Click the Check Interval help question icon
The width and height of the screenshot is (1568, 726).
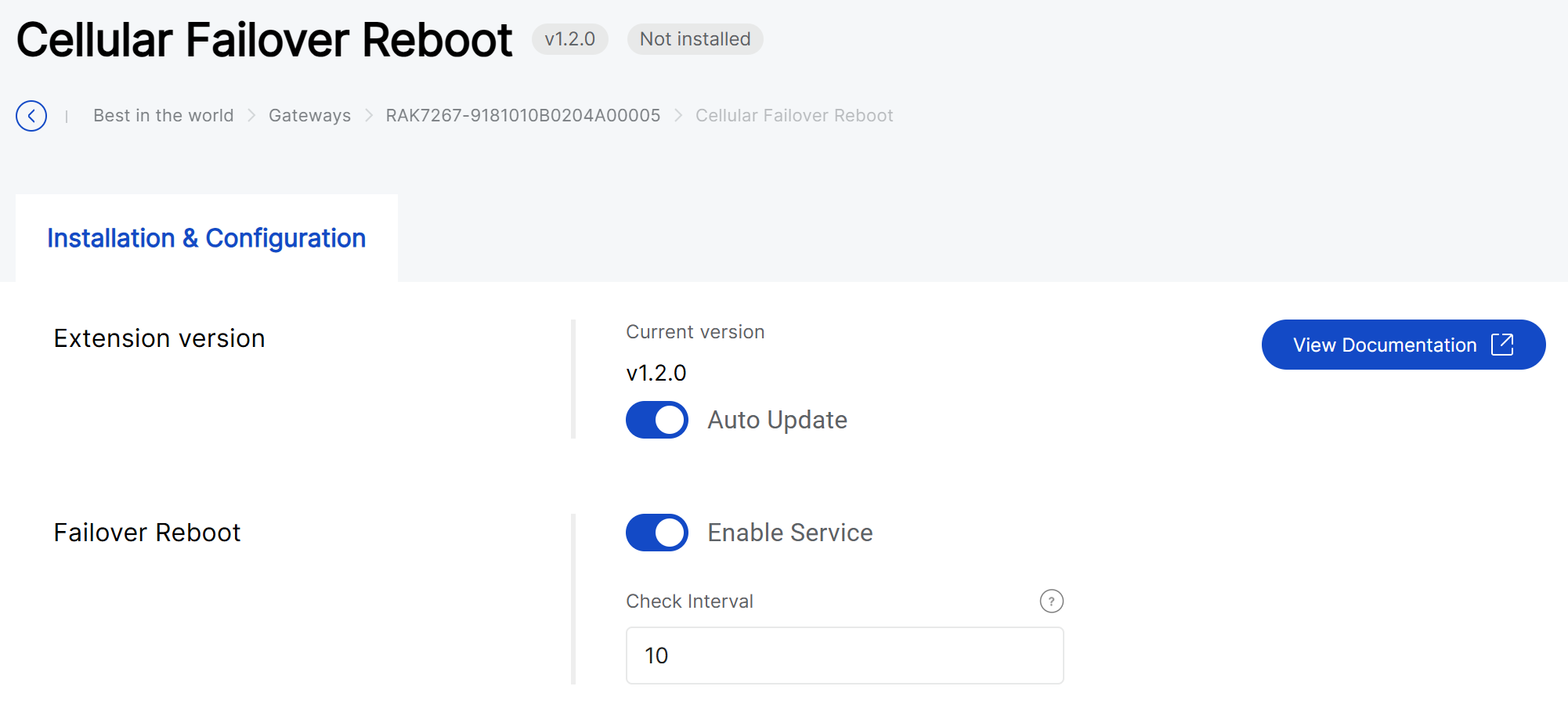point(1051,601)
